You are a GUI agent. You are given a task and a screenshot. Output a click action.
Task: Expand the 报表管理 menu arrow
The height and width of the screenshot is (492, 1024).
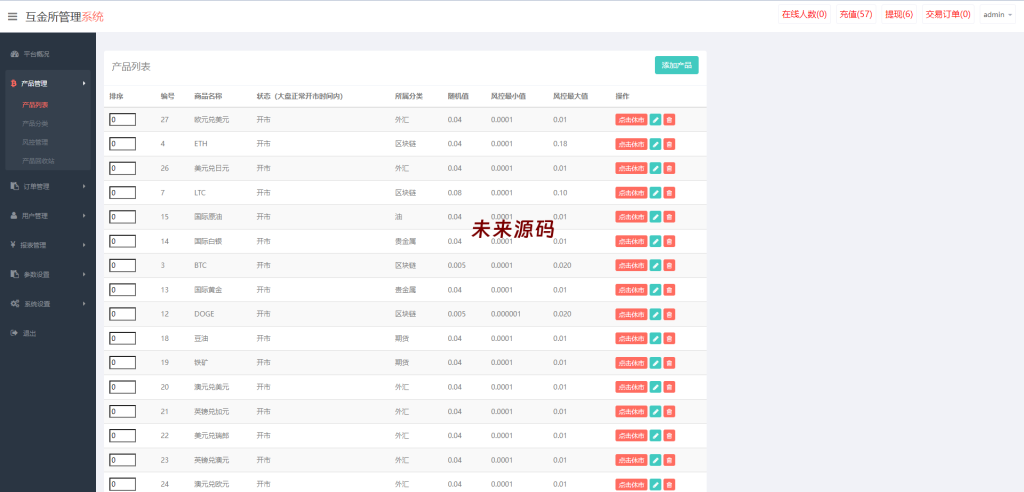pyautogui.click(x=84, y=245)
